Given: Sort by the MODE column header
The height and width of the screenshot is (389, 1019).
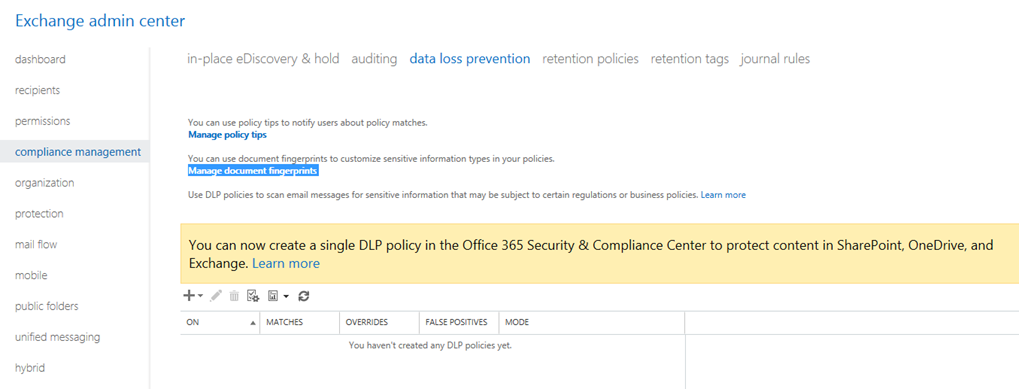Looking at the screenshot, I should click(x=591, y=322).
